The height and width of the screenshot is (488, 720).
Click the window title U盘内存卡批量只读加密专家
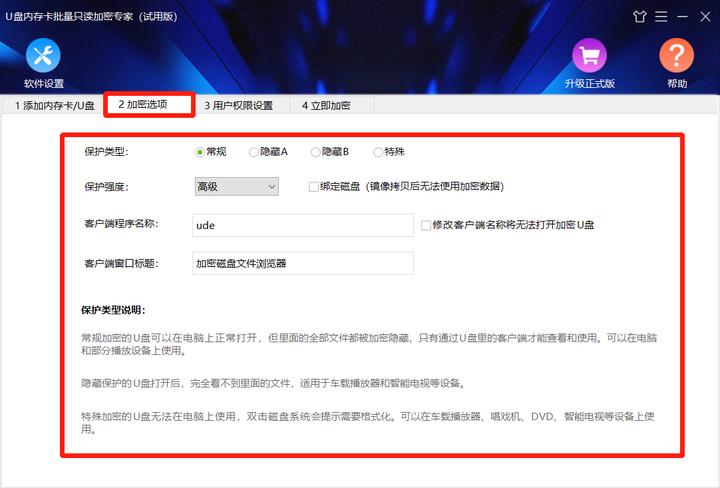91,17
